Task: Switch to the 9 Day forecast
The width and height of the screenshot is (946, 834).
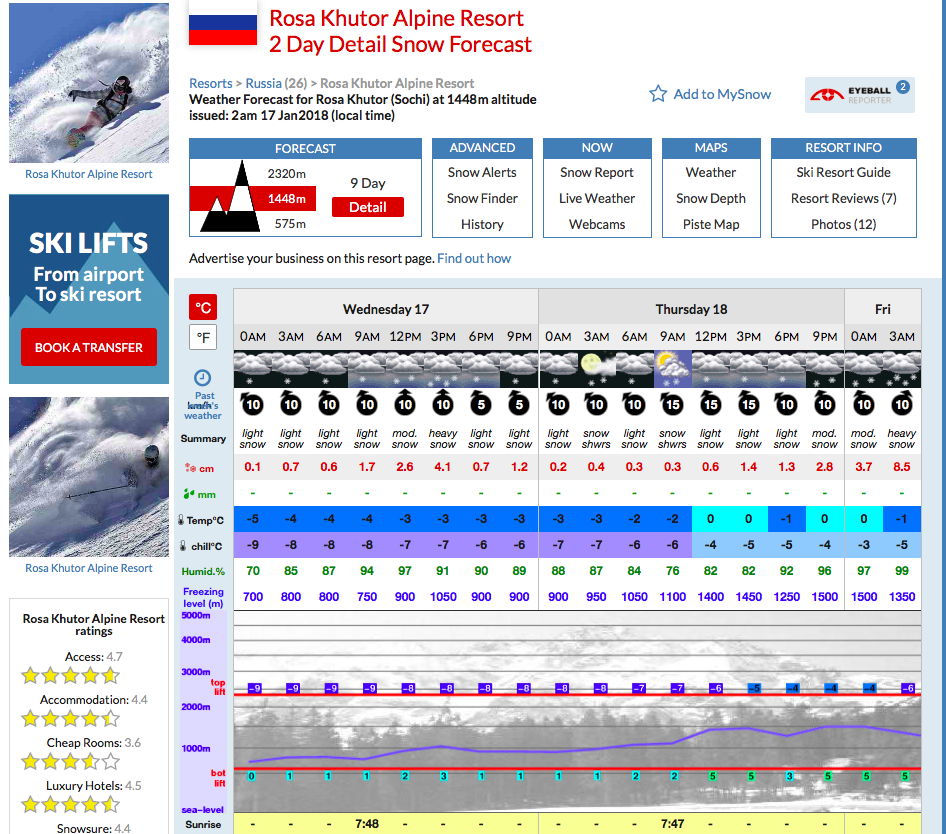Action: (x=367, y=183)
